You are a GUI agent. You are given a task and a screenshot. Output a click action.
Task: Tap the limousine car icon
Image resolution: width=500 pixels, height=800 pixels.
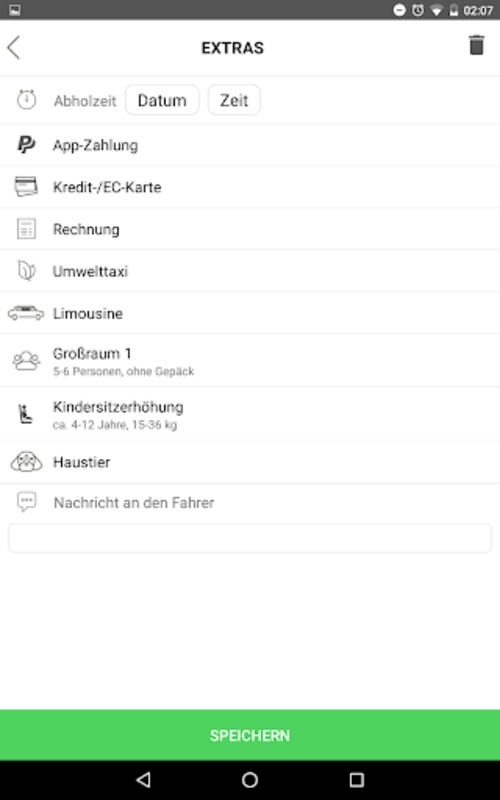(x=26, y=313)
